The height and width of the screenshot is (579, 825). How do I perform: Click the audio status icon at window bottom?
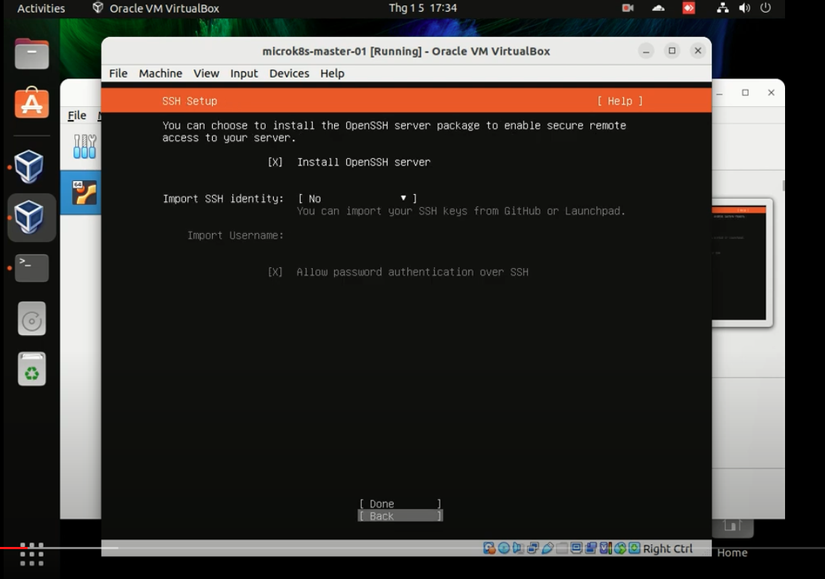(x=517, y=548)
